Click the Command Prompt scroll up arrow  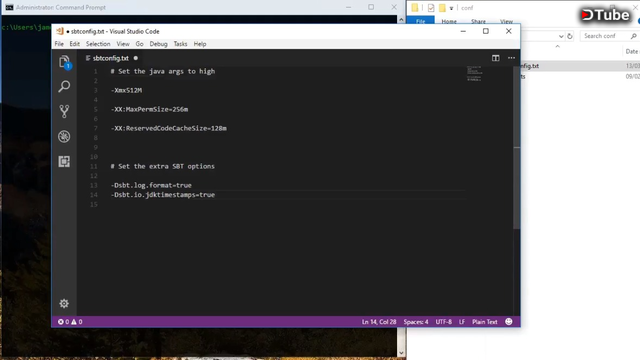pyautogui.click(x=401, y=19)
